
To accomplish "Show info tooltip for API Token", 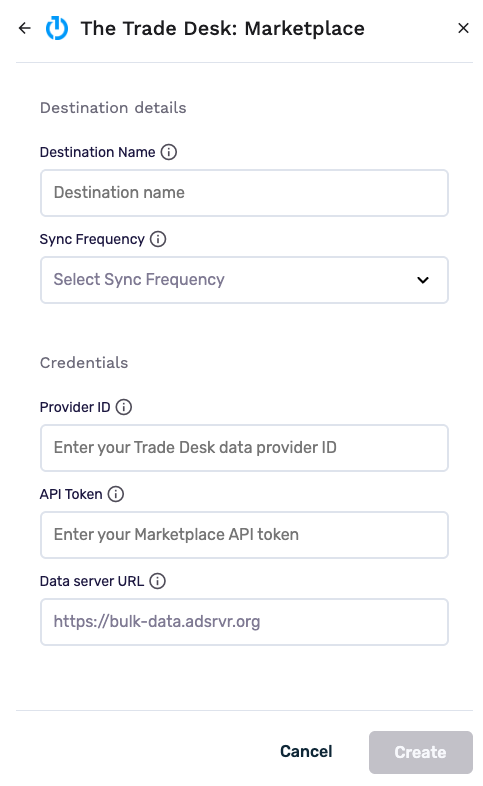I will (116, 494).
